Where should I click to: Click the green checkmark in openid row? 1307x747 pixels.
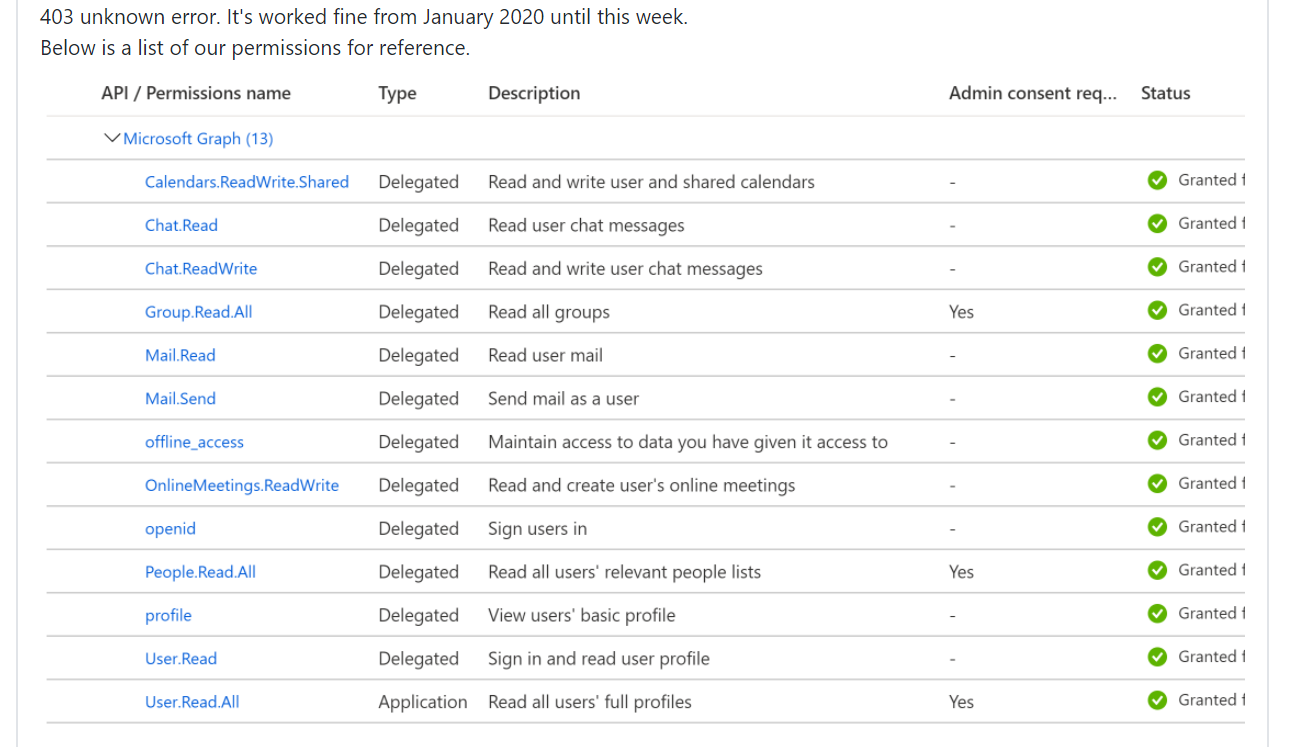[x=1157, y=527]
